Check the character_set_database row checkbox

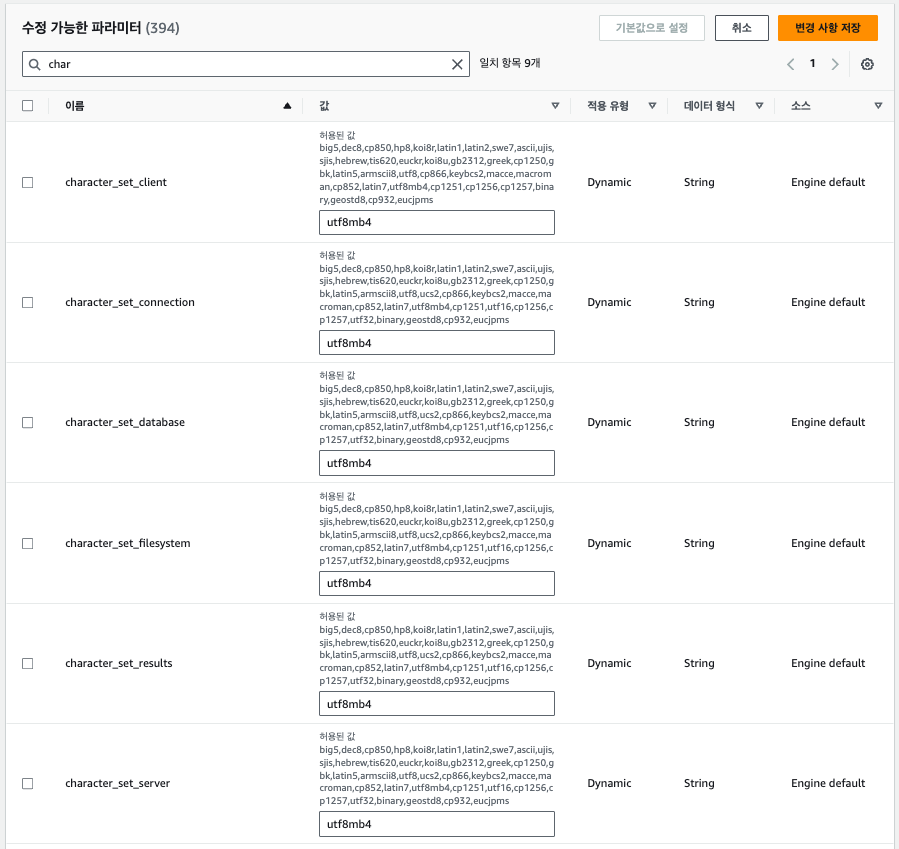[x=28, y=422]
